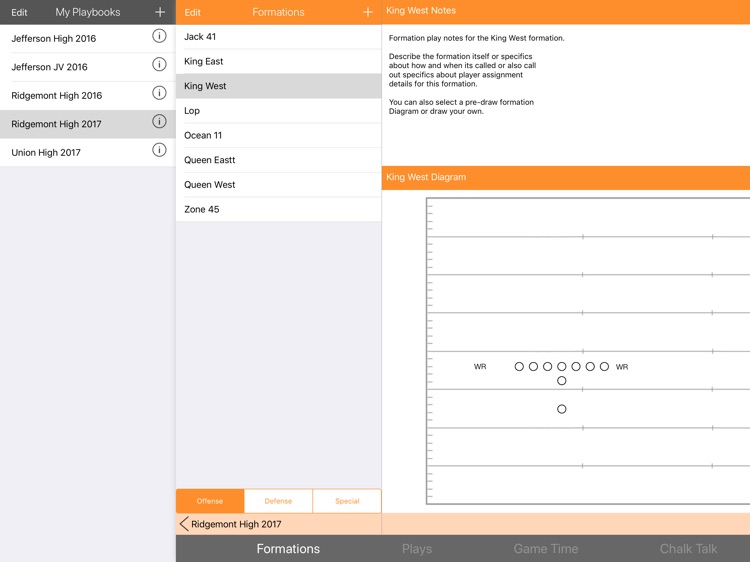Open info for Ridgemont High 2017 playbook
The height and width of the screenshot is (562, 750).
click(159, 121)
